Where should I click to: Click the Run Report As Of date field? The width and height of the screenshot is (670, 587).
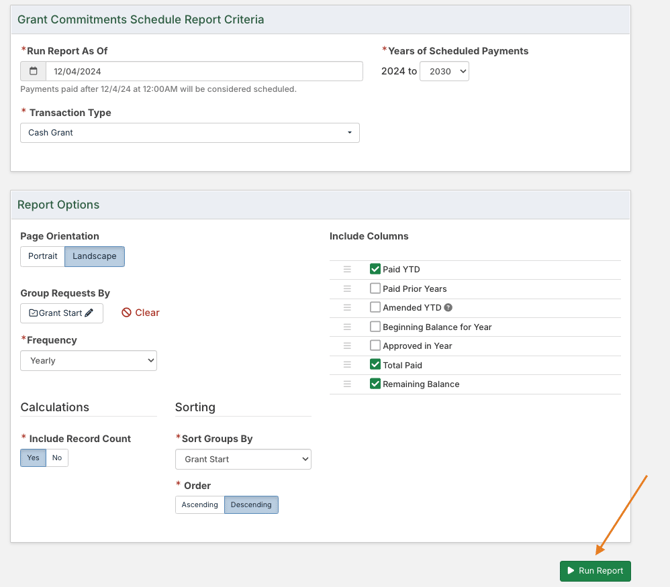pos(204,71)
